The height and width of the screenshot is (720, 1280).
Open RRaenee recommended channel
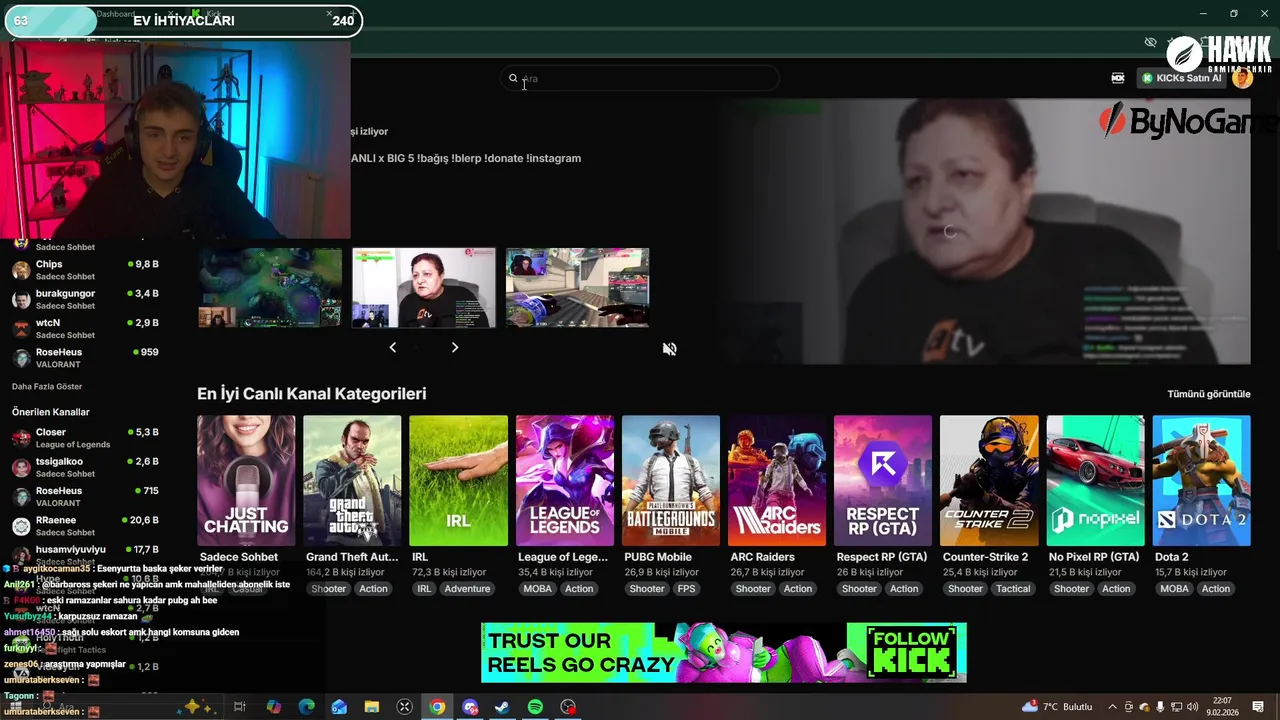85,526
